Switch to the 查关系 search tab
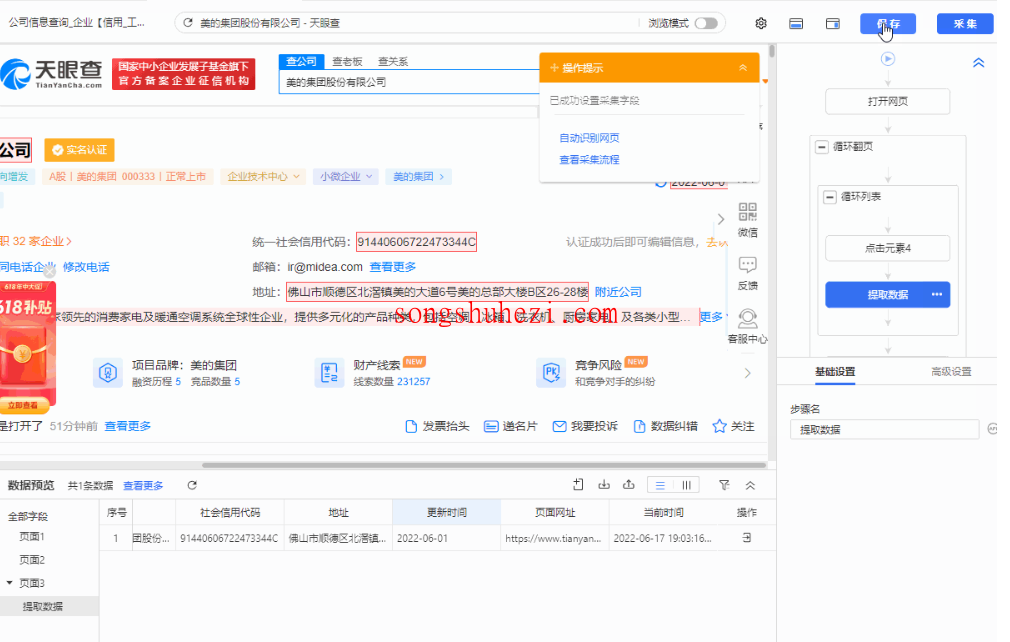This screenshot has height=642, width=1010. (393, 62)
